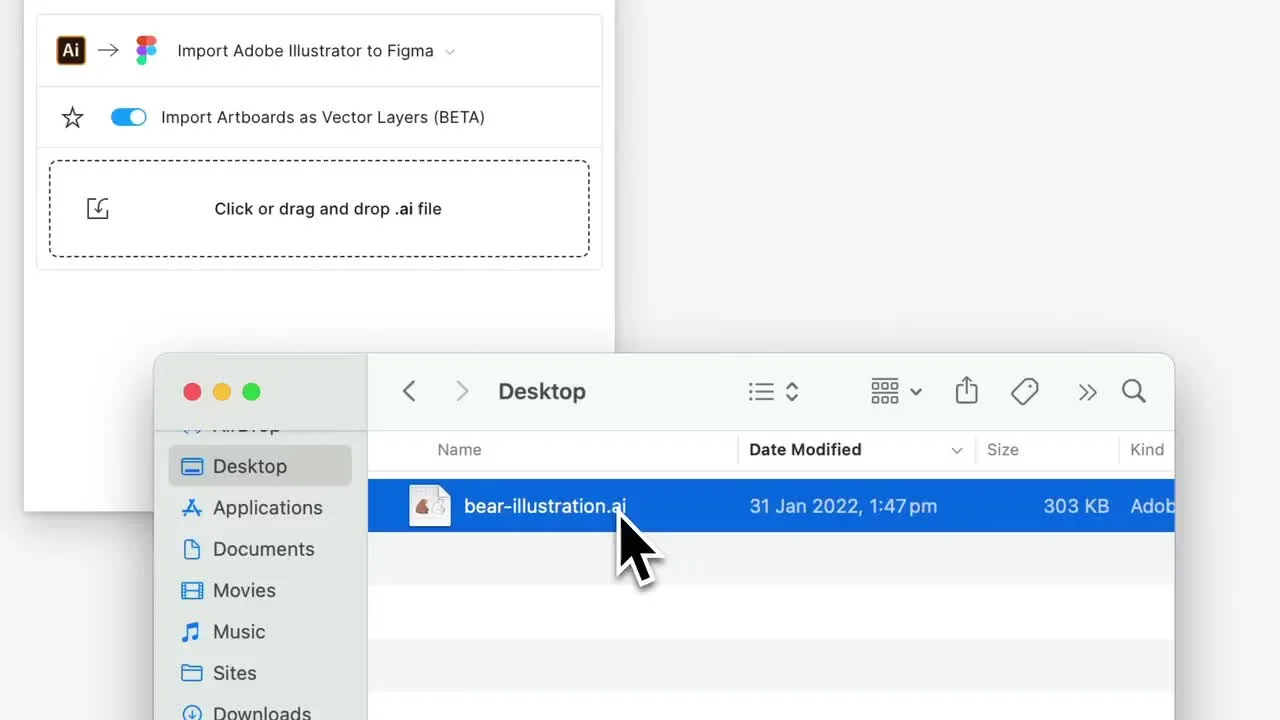
Task: Click the back navigation arrow in Finder
Action: click(409, 391)
